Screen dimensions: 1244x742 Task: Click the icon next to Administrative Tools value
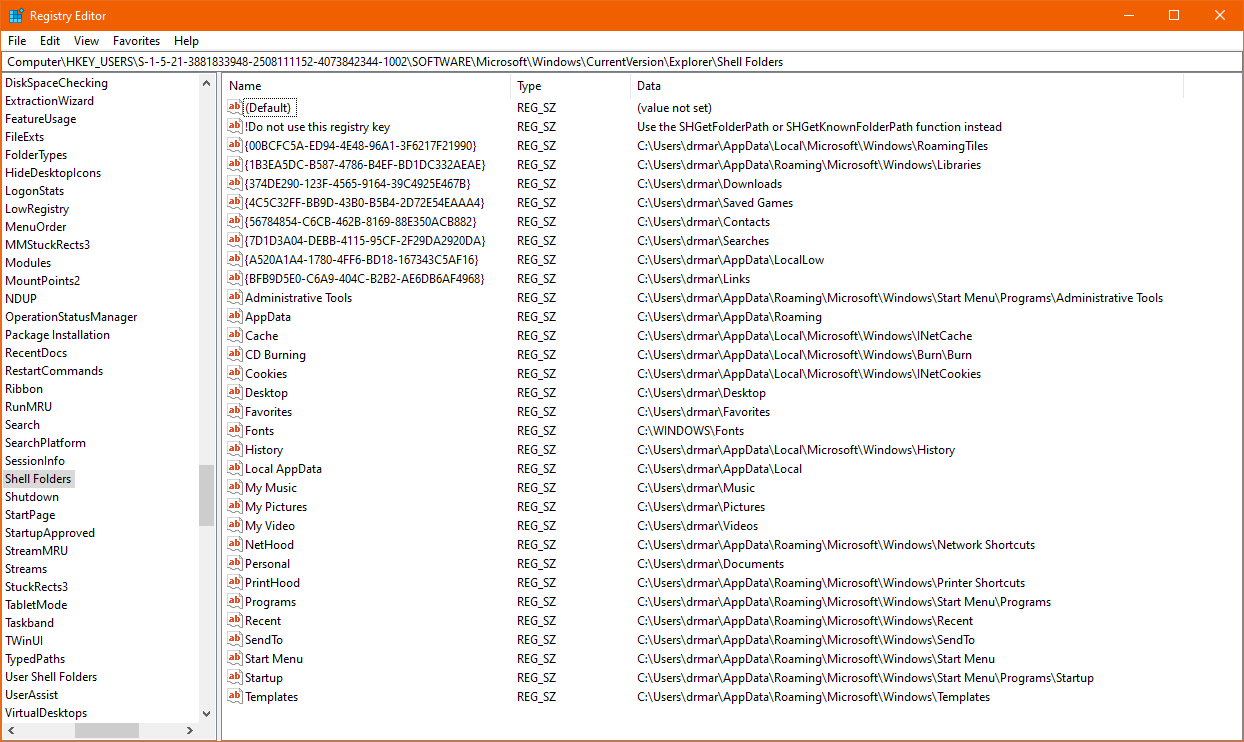[x=235, y=297]
